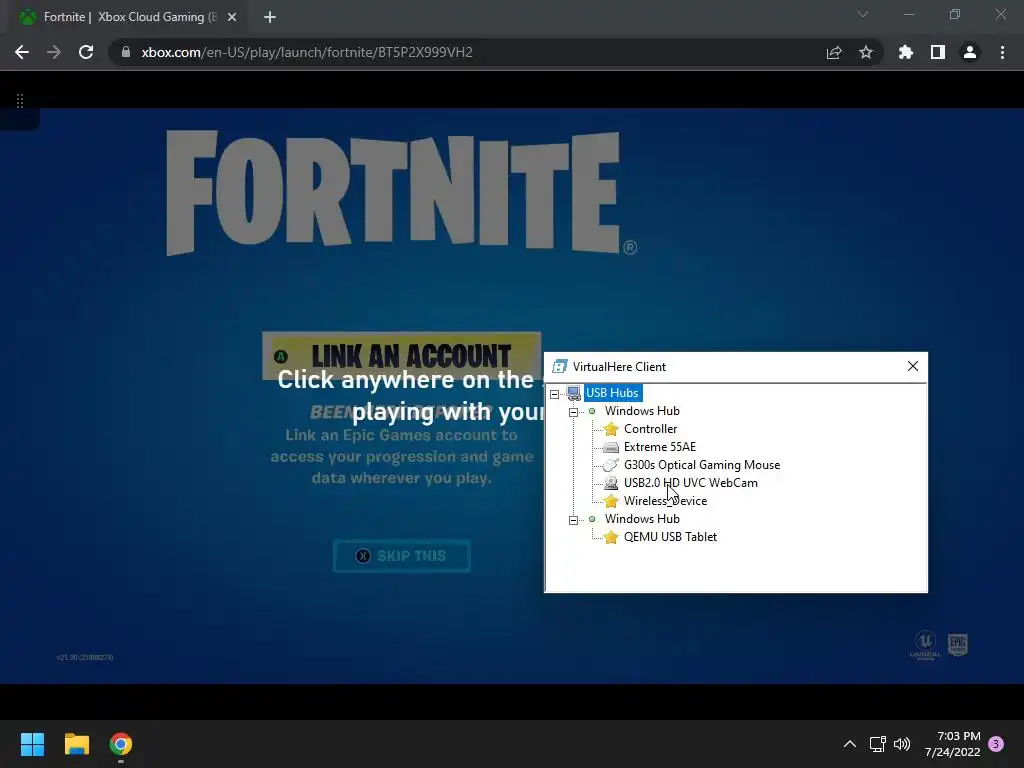This screenshot has height=768, width=1024.
Task: Select the Controller device
Action: tap(650, 429)
